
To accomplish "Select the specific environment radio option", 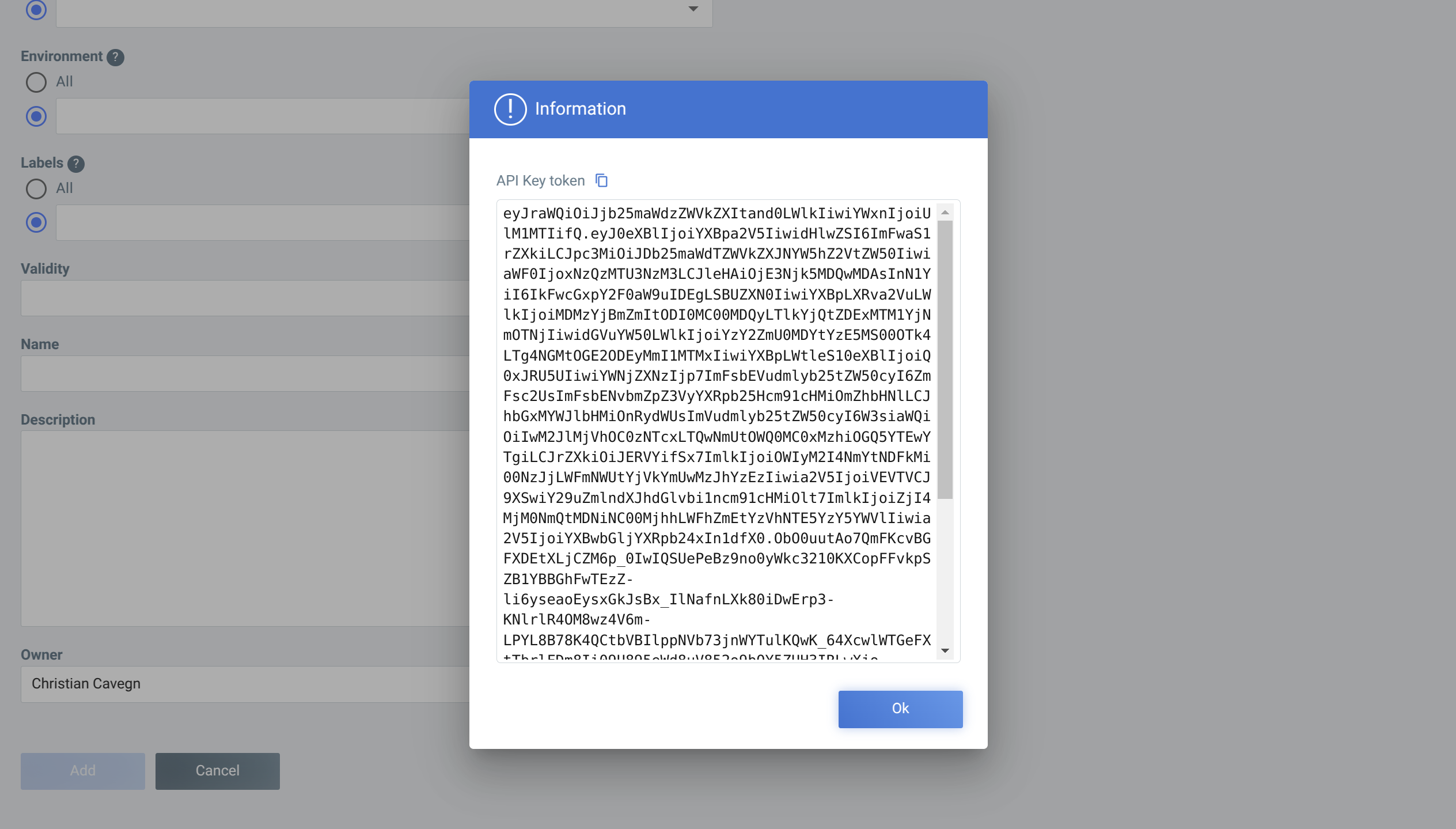I will tap(36, 116).
